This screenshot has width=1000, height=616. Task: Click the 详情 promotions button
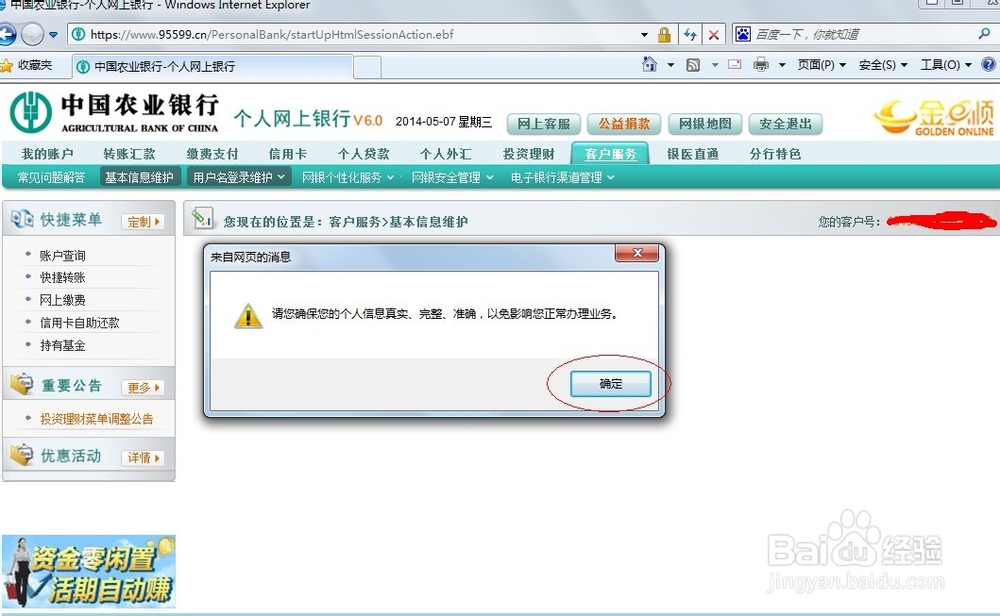143,457
